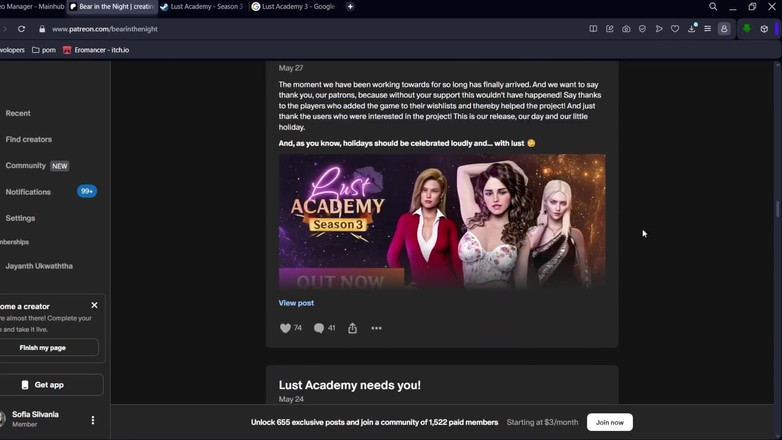The image size is (782, 440).
Task: Open browser downloads icon in toolbar
Action: click(x=692, y=29)
